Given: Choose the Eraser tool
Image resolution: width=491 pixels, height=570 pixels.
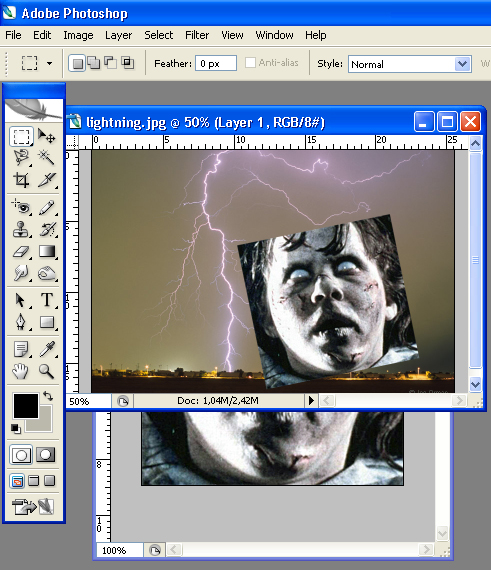Looking at the screenshot, I should (x=21, y=251).
